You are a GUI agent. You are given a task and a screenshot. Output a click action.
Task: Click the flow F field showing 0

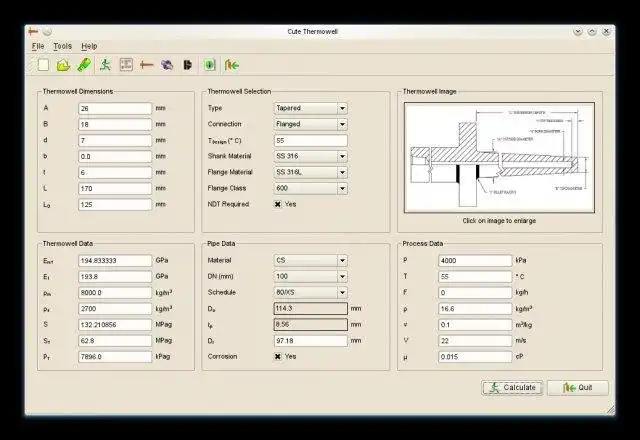[475, 293]
